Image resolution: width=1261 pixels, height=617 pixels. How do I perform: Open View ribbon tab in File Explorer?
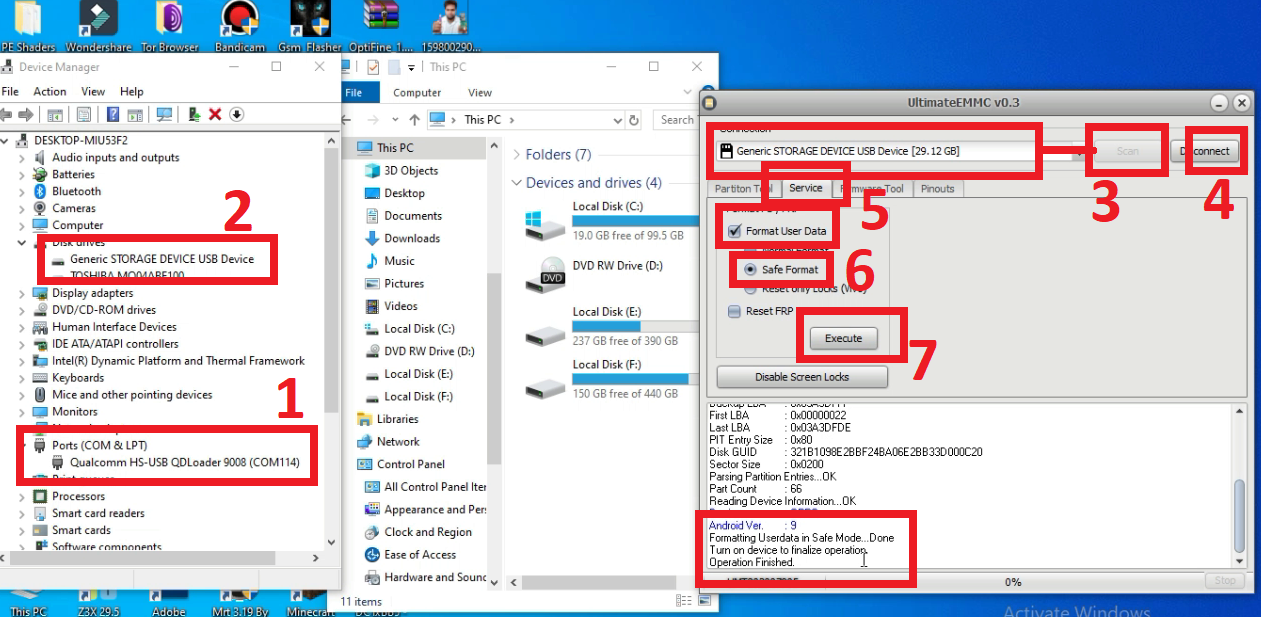(x=480, y=92)
